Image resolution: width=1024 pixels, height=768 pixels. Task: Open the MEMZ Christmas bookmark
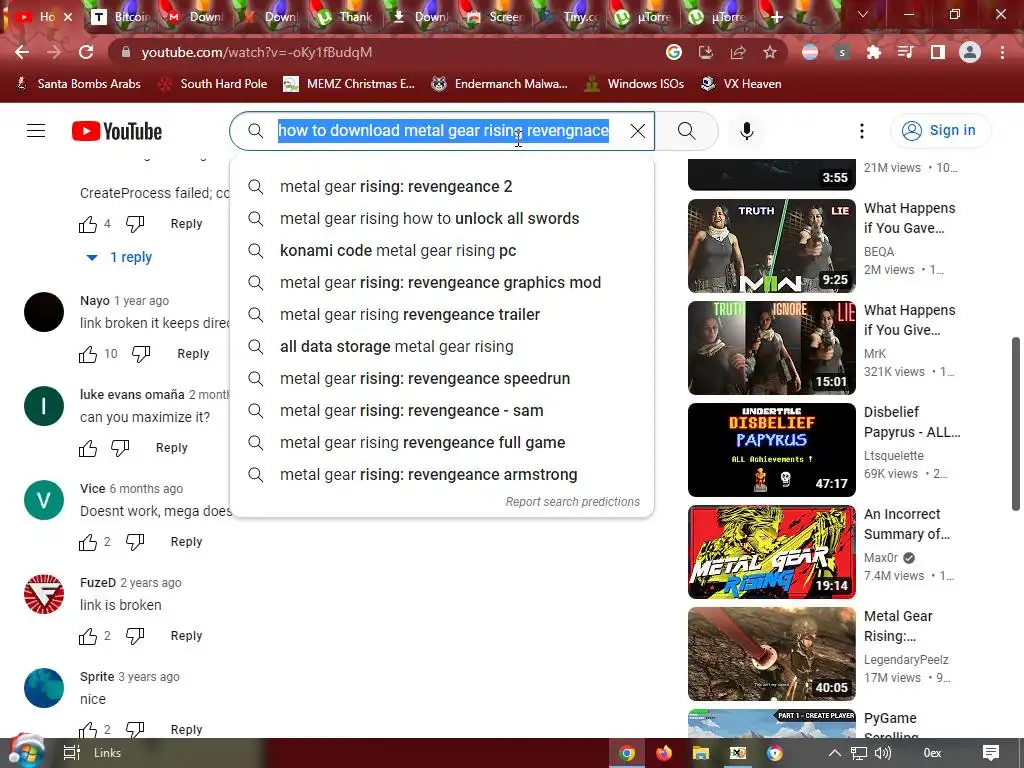[x=349, y=84]
